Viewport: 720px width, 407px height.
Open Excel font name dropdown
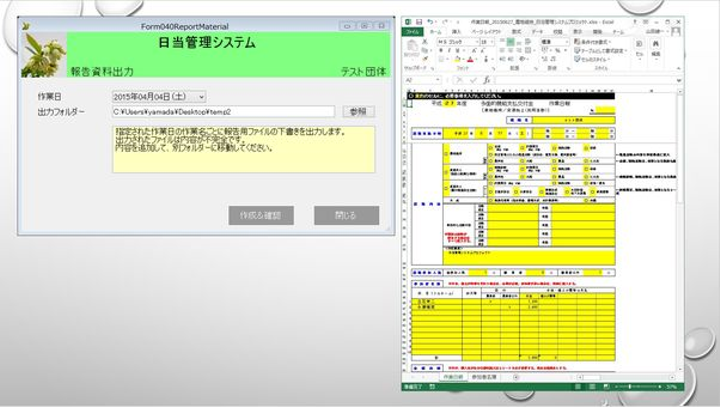click(x=477, y=42)
